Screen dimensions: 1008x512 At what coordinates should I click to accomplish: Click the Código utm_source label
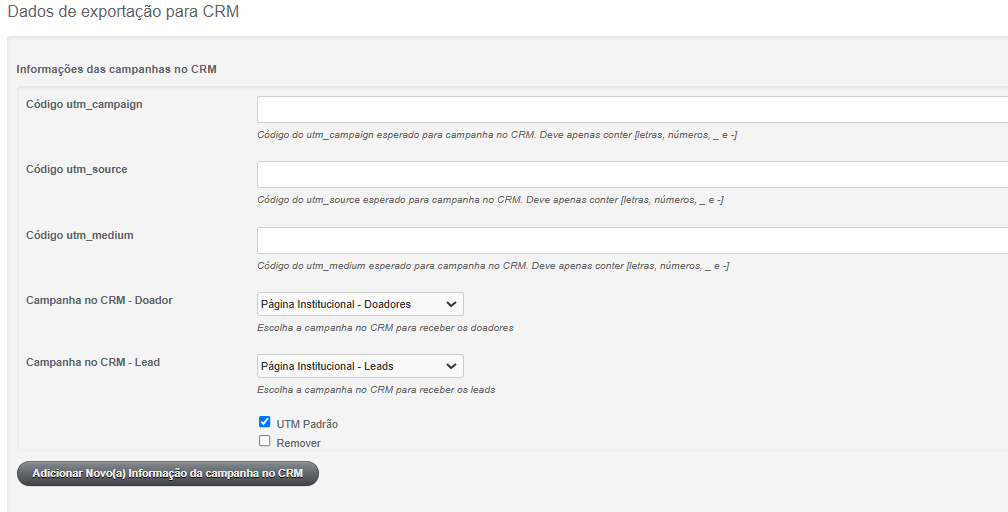point(76,169)
